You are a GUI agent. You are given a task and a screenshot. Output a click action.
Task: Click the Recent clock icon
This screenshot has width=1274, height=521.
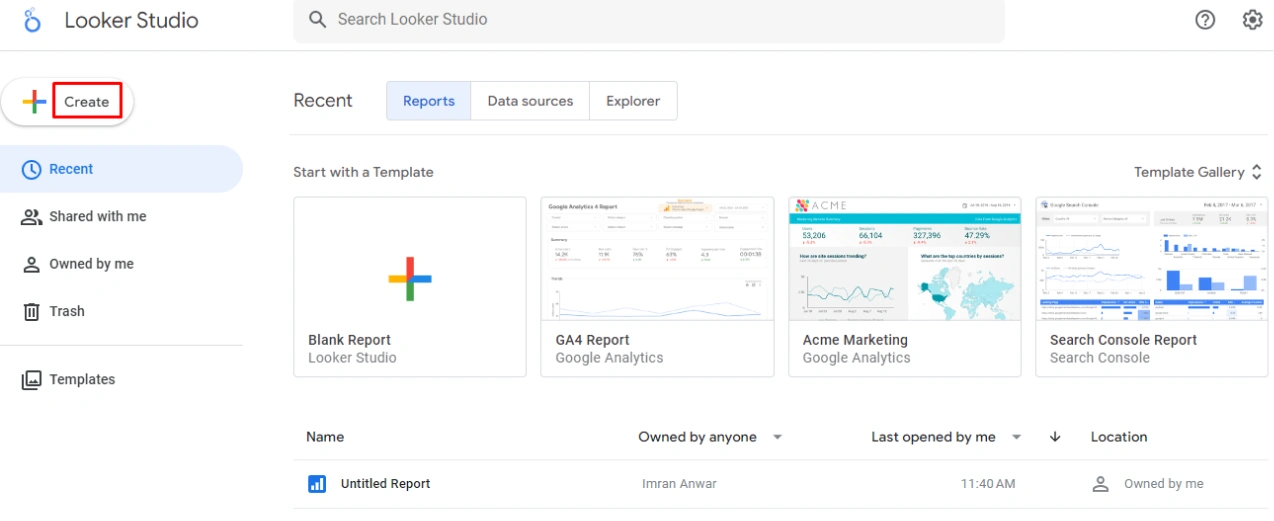(32, 169)
